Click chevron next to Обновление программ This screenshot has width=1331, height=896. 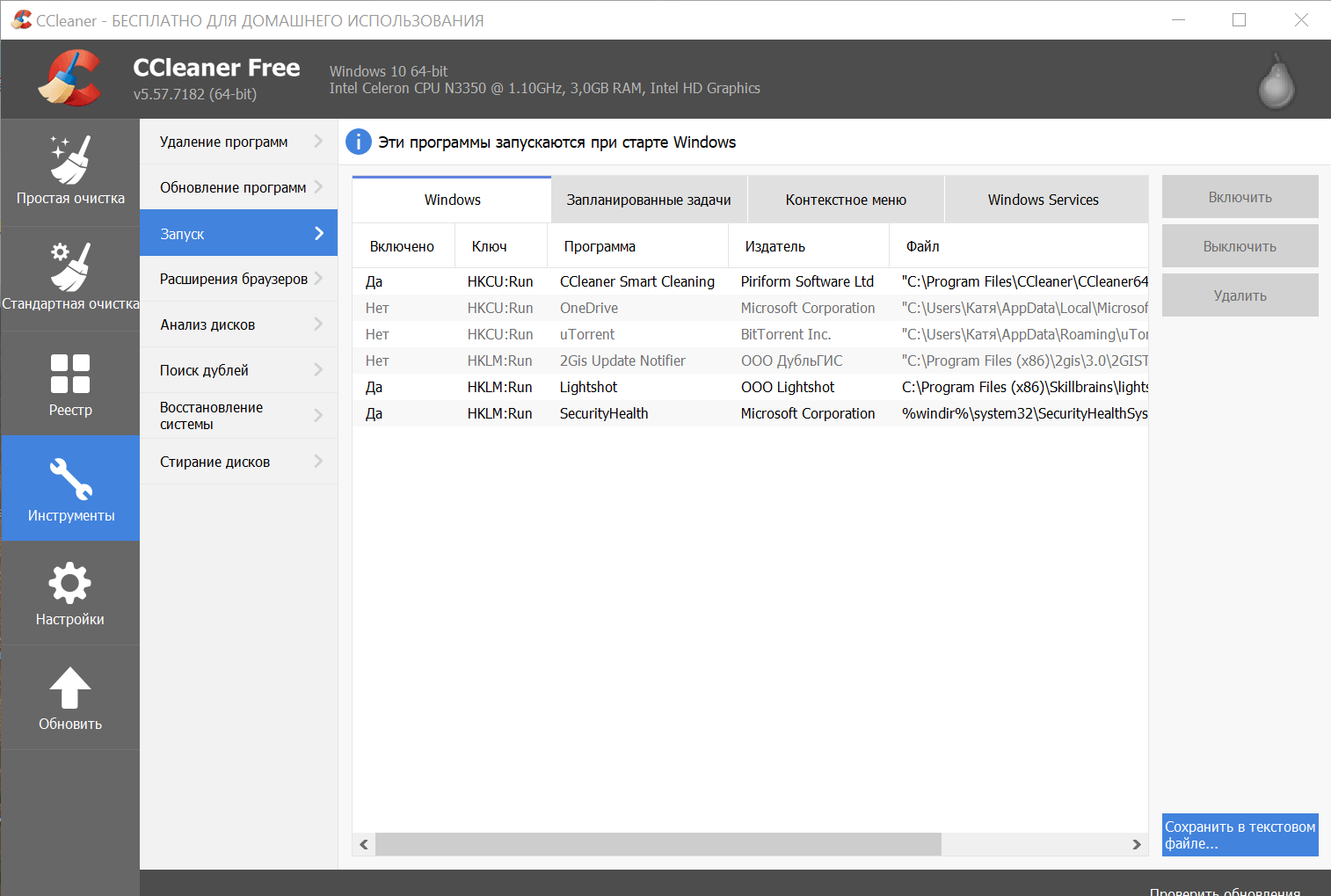pyautogui.click(x=318, y=187)
